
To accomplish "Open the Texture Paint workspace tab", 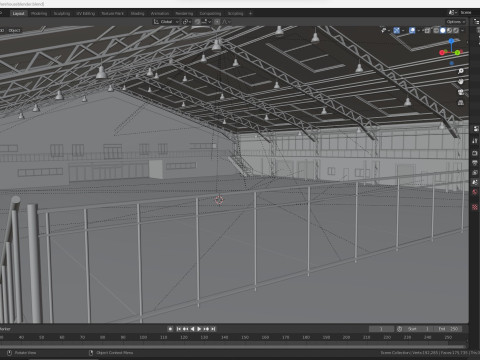I will click(x=113, y=13).
